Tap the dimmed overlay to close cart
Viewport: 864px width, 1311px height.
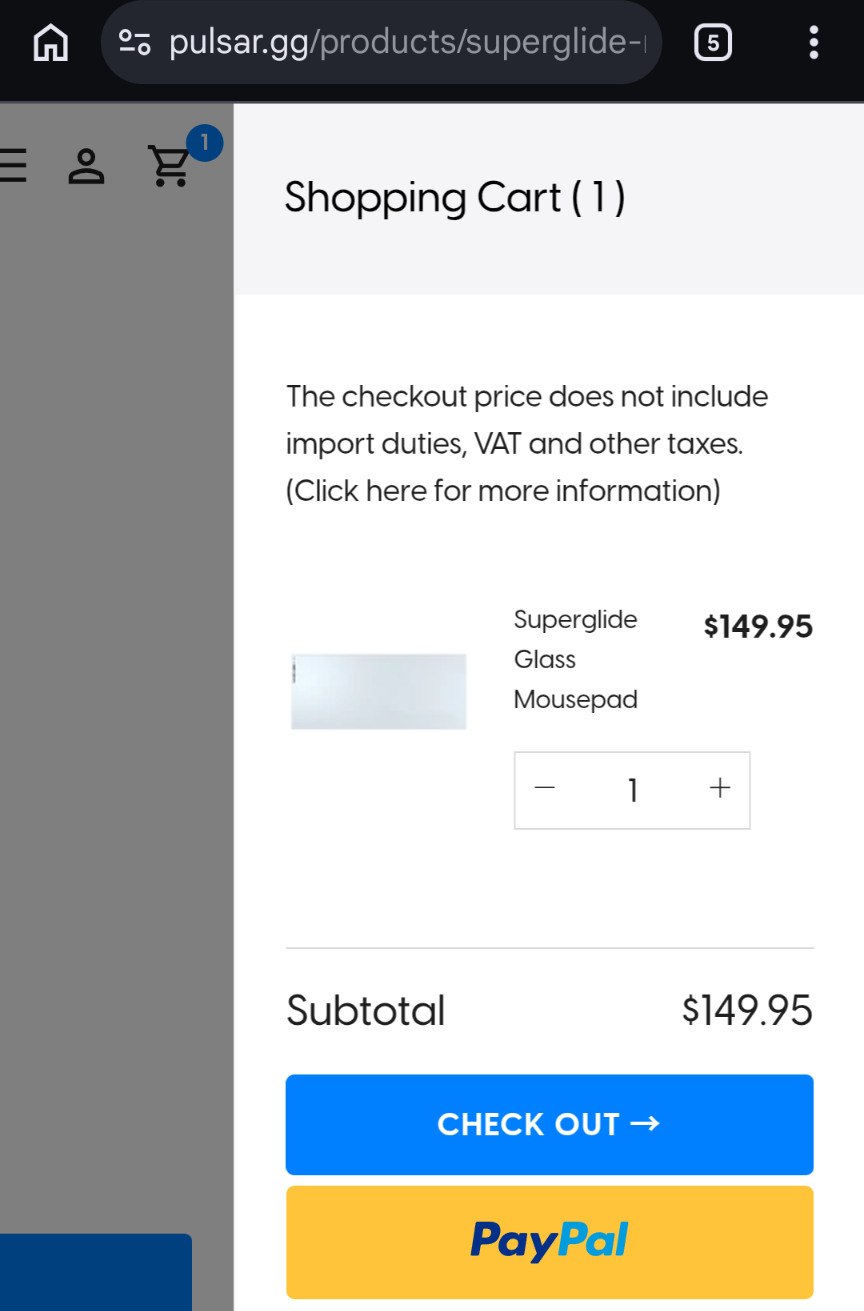click(x=116, y=700)
